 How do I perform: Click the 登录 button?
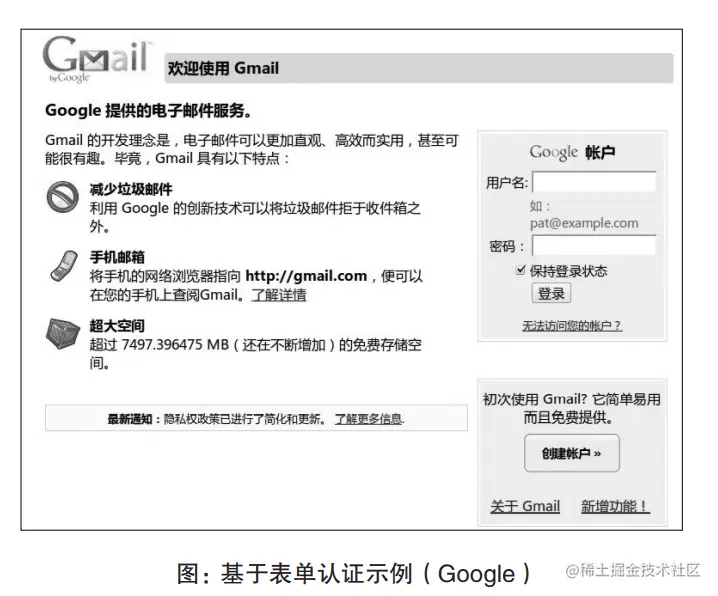tap(551, 293)
